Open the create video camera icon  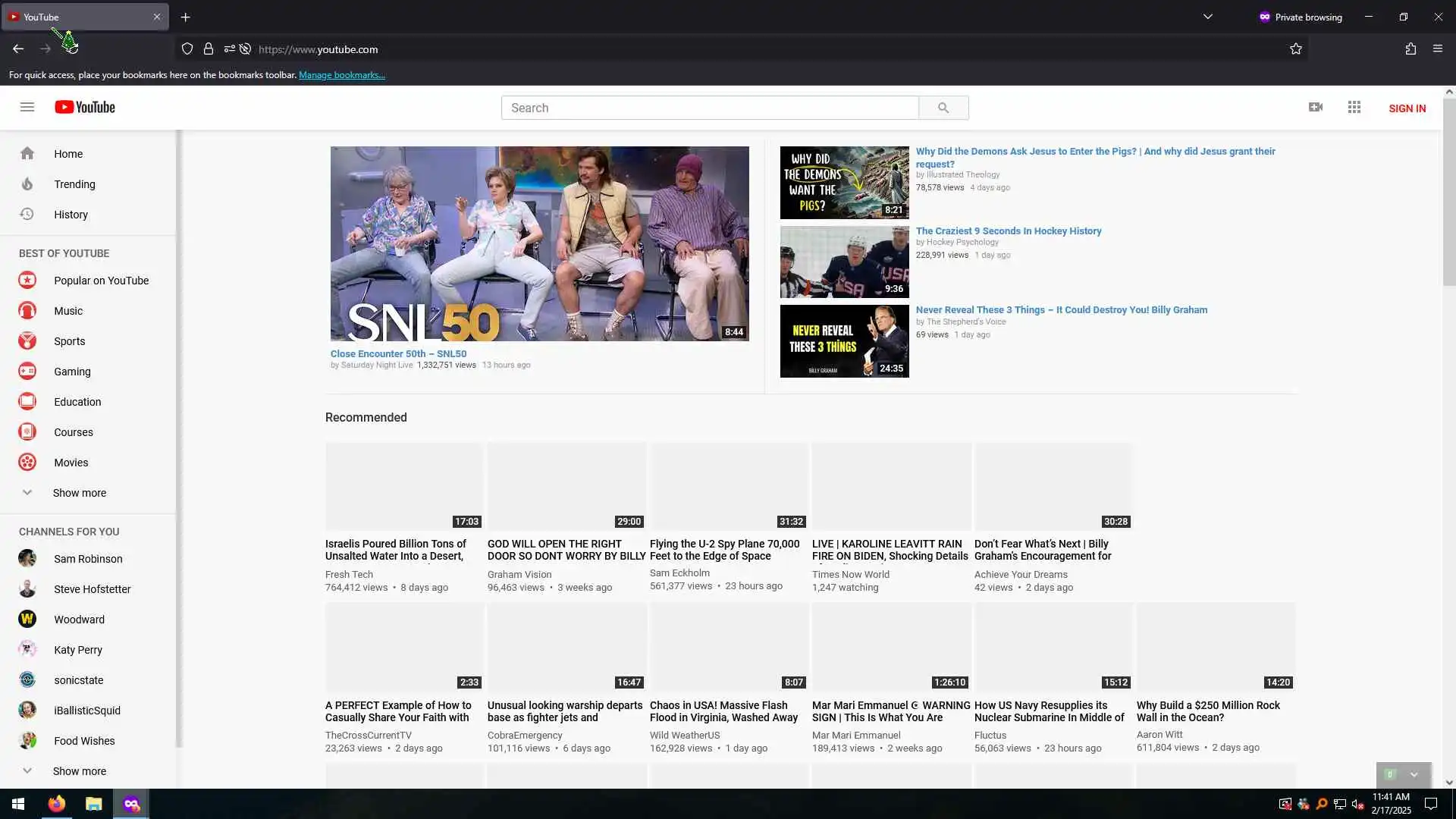[x=1316, y=107]
